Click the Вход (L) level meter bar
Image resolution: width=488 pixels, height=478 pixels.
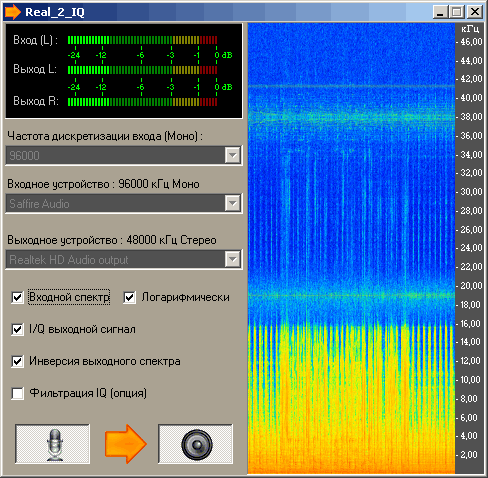[142, 40]
